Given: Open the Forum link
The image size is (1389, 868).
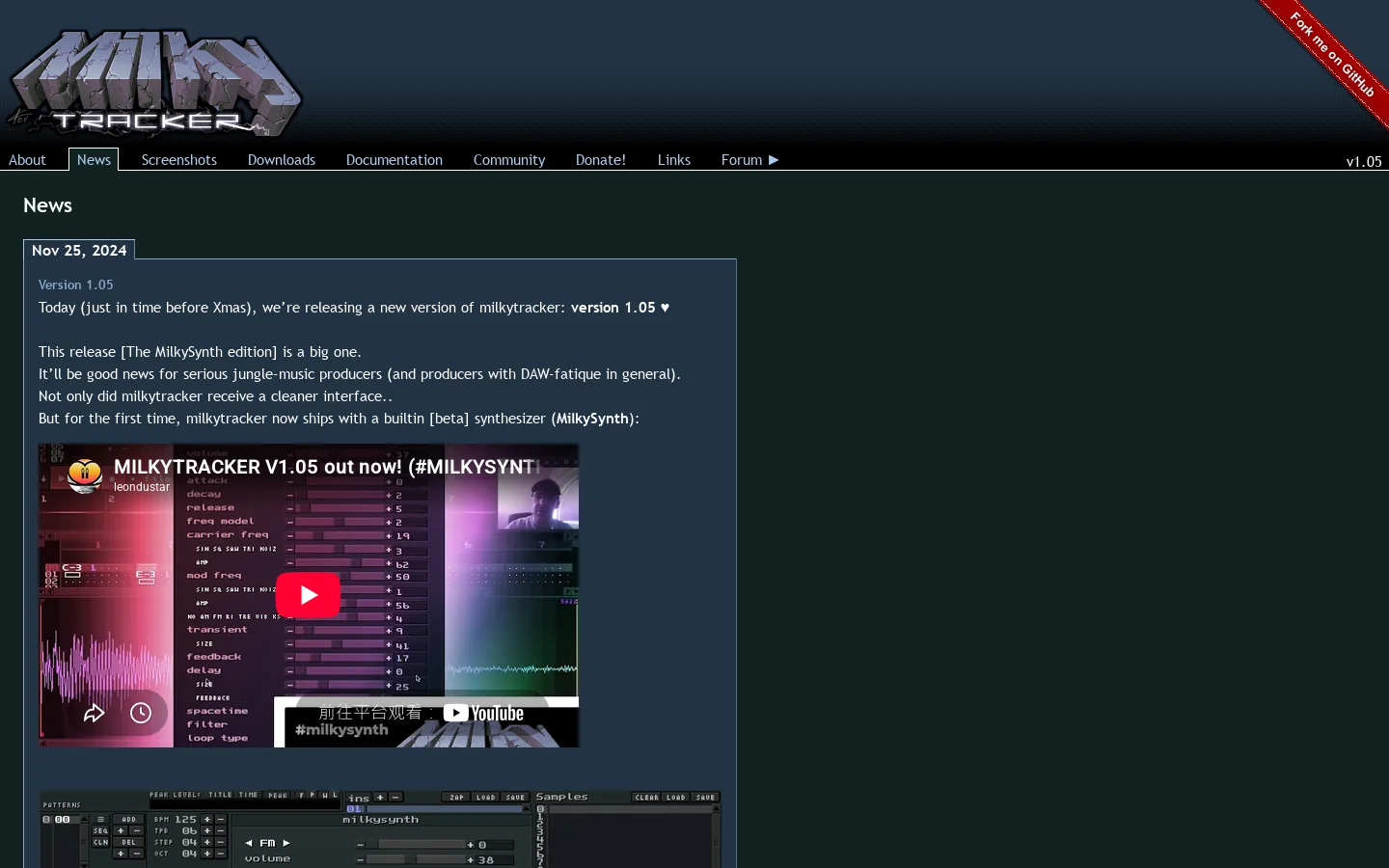Looking at the screenshot, I should [749, 160].
